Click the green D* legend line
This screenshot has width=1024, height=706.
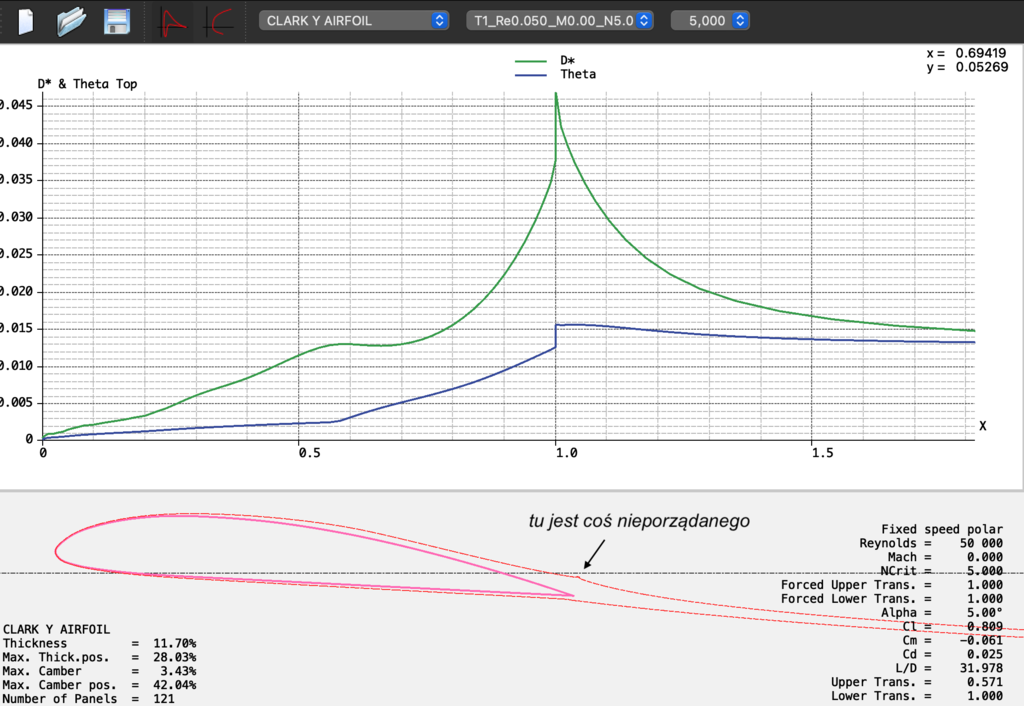click(x=535, y=61)
